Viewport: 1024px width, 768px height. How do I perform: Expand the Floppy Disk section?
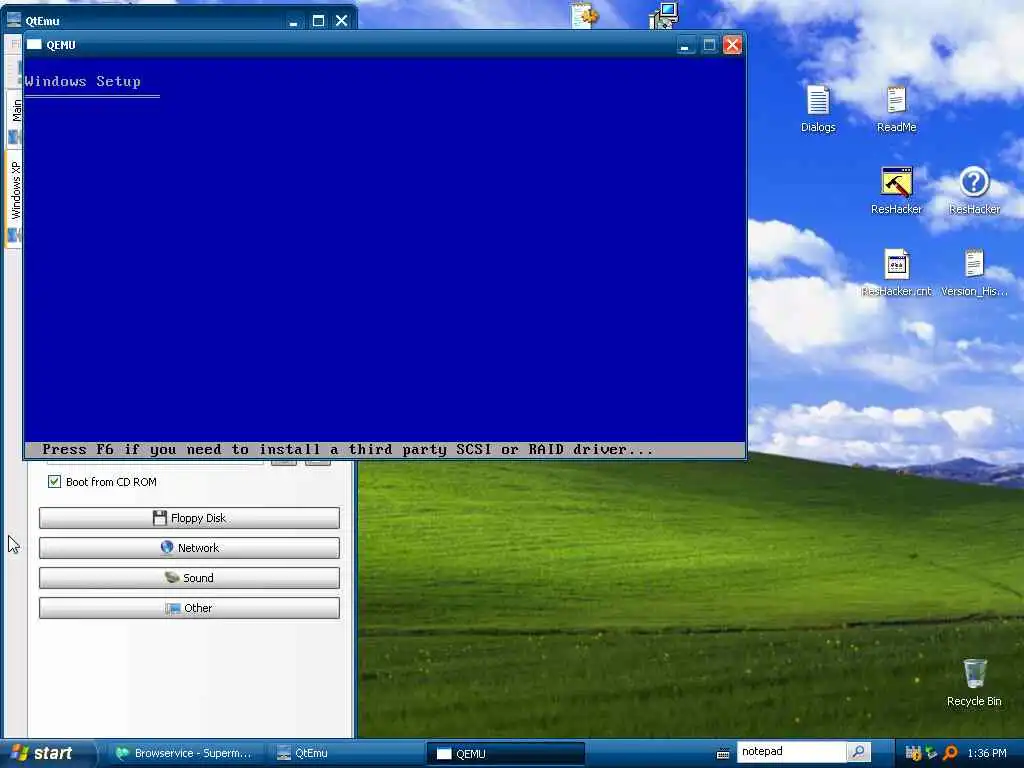[x=189, y=518]
